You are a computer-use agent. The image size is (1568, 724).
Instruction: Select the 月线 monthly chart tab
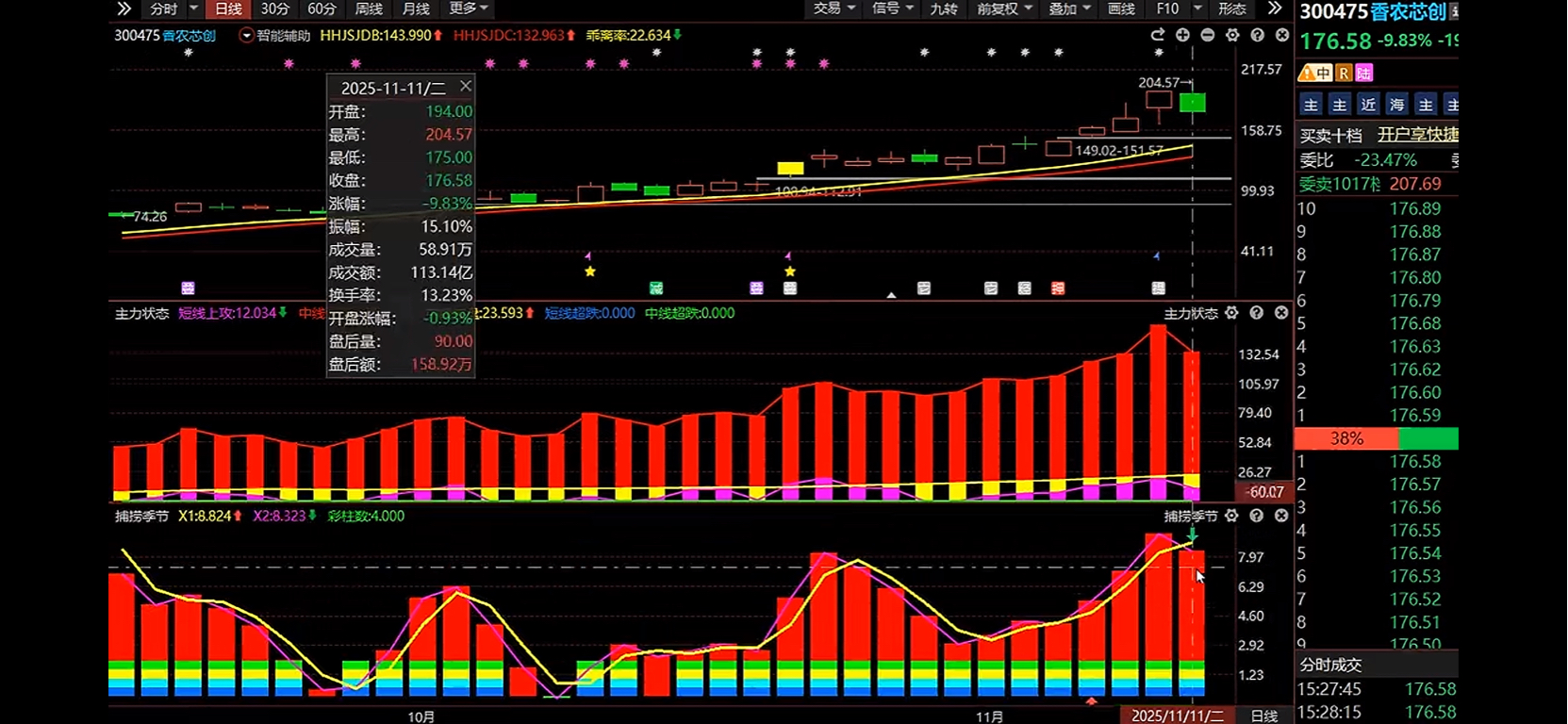(416, 8)
